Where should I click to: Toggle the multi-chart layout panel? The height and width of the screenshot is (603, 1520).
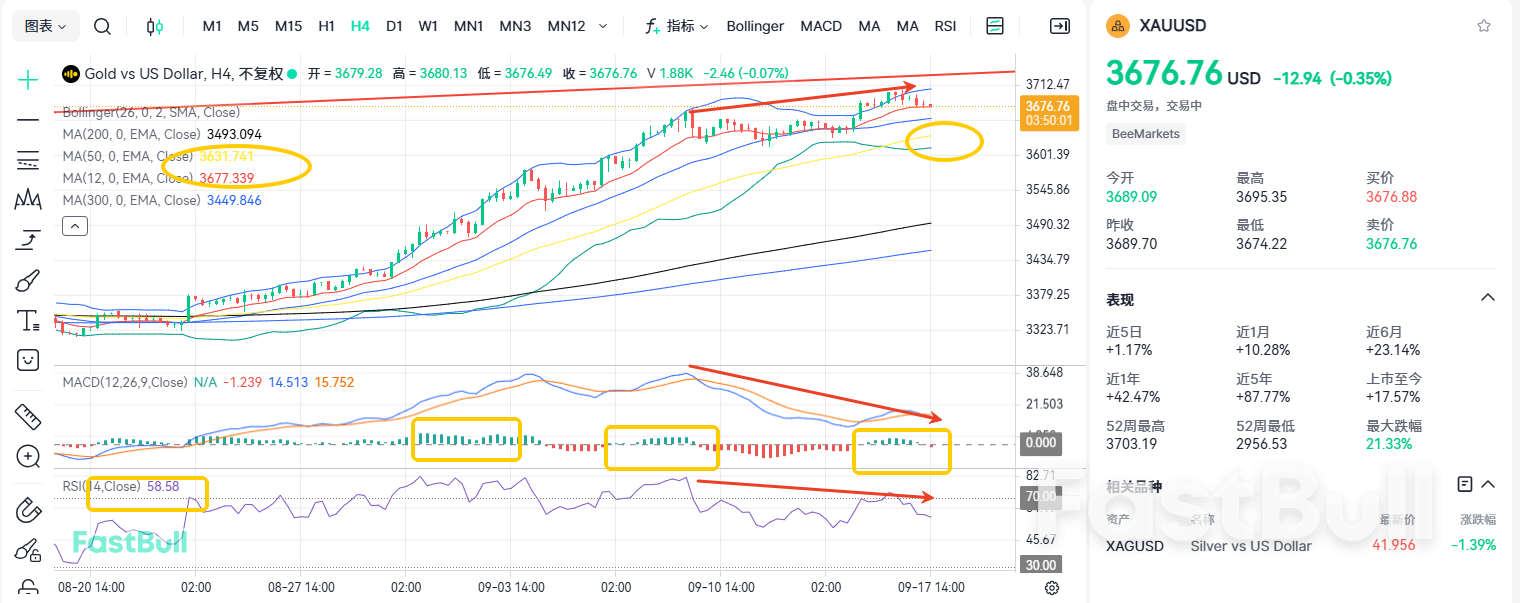995,26
